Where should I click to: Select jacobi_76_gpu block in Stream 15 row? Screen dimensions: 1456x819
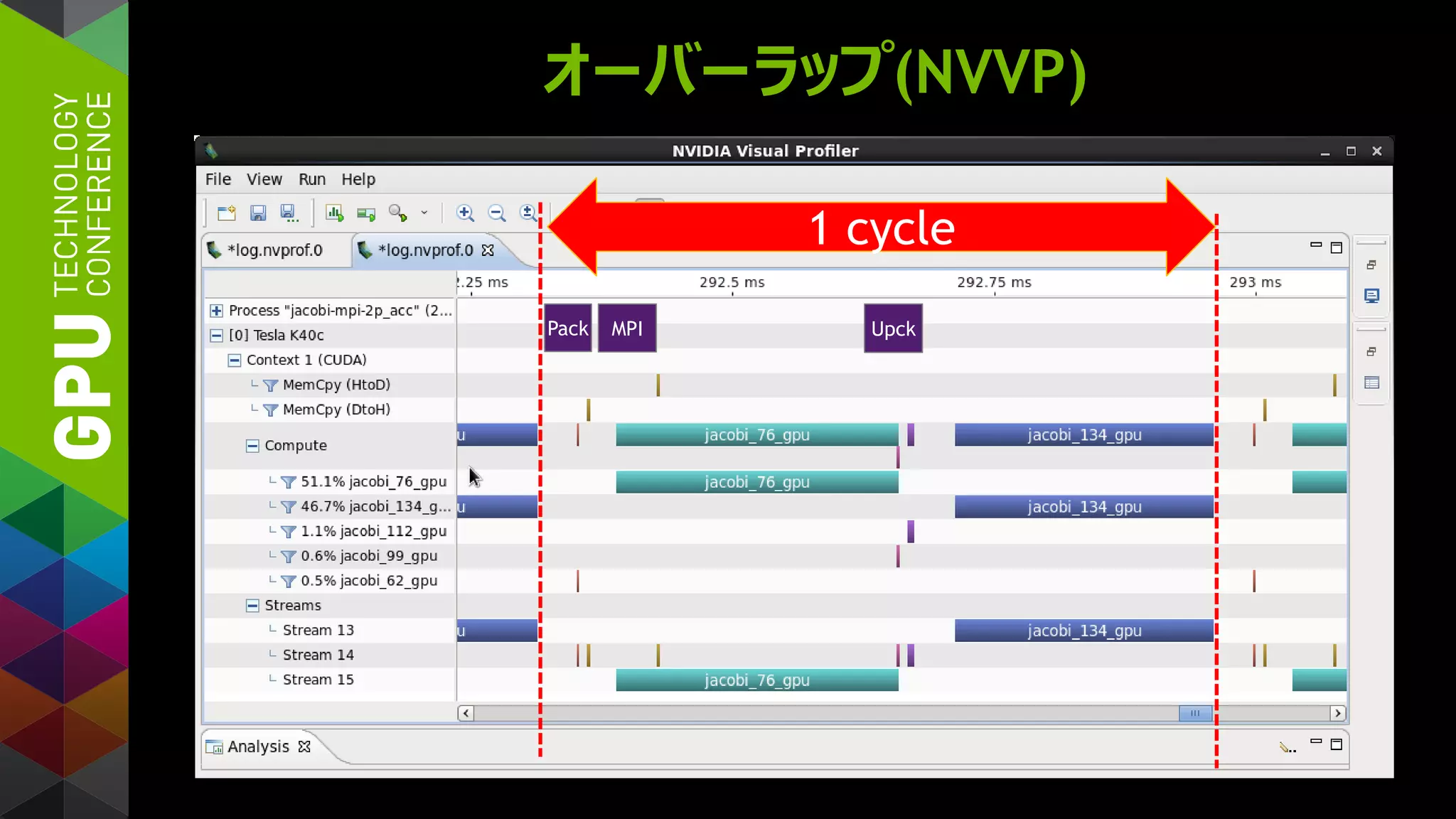[757, 680]
